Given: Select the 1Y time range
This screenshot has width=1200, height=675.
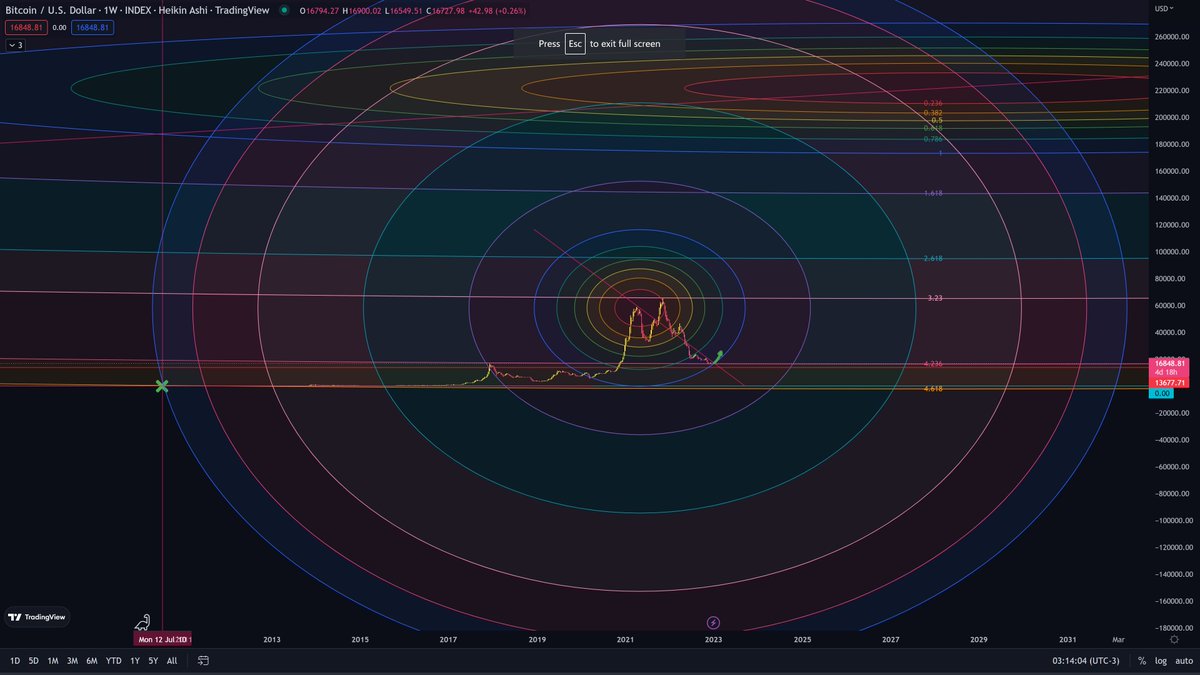Looking at the screenshot, I should click(x=135, y=661).
